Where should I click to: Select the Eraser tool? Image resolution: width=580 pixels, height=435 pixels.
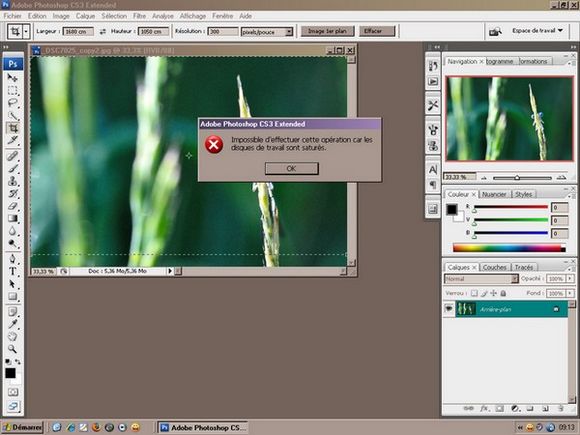coord(12,206)
